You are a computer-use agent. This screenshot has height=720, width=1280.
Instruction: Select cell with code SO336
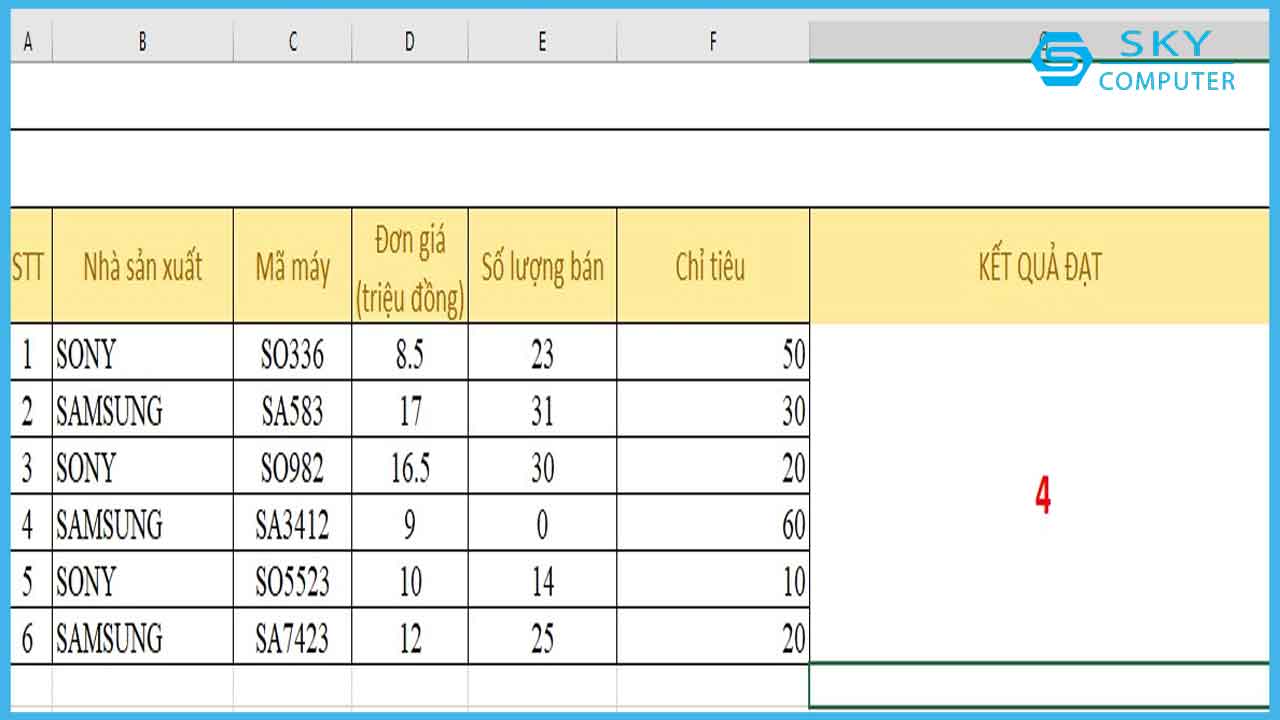(293, 352)
